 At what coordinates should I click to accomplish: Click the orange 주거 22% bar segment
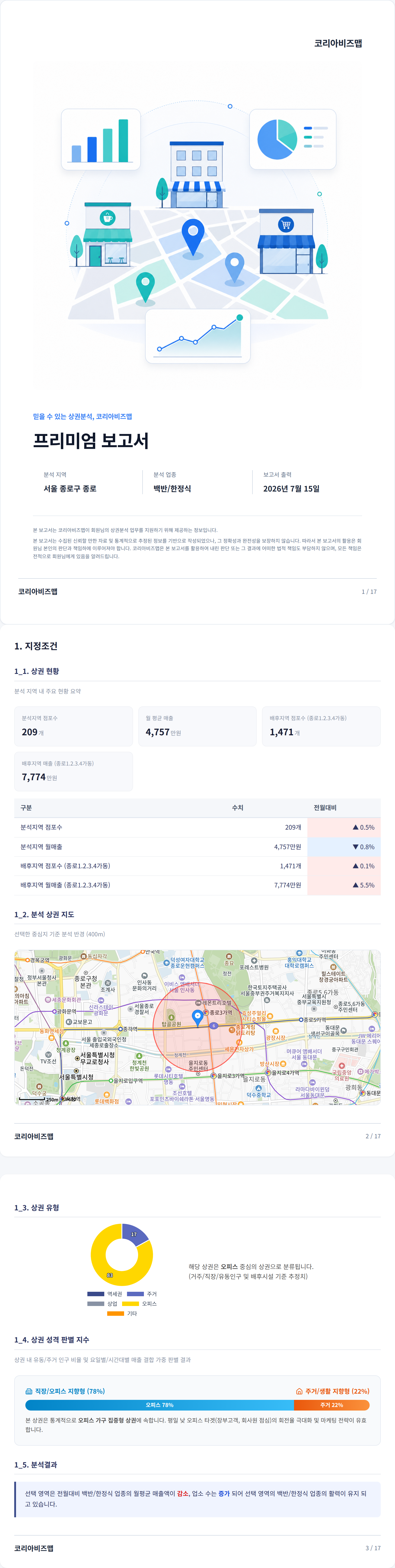coord(332,1405)
